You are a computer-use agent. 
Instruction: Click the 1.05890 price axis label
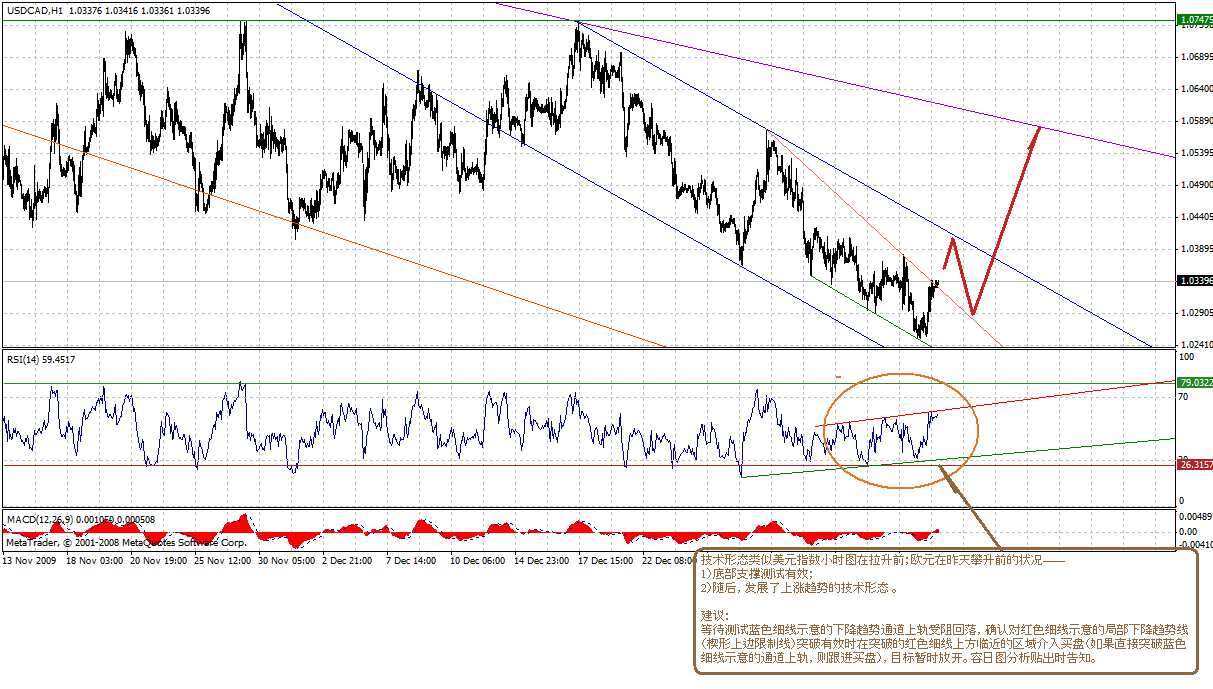pyautogui.click(x=1196, y=121)
